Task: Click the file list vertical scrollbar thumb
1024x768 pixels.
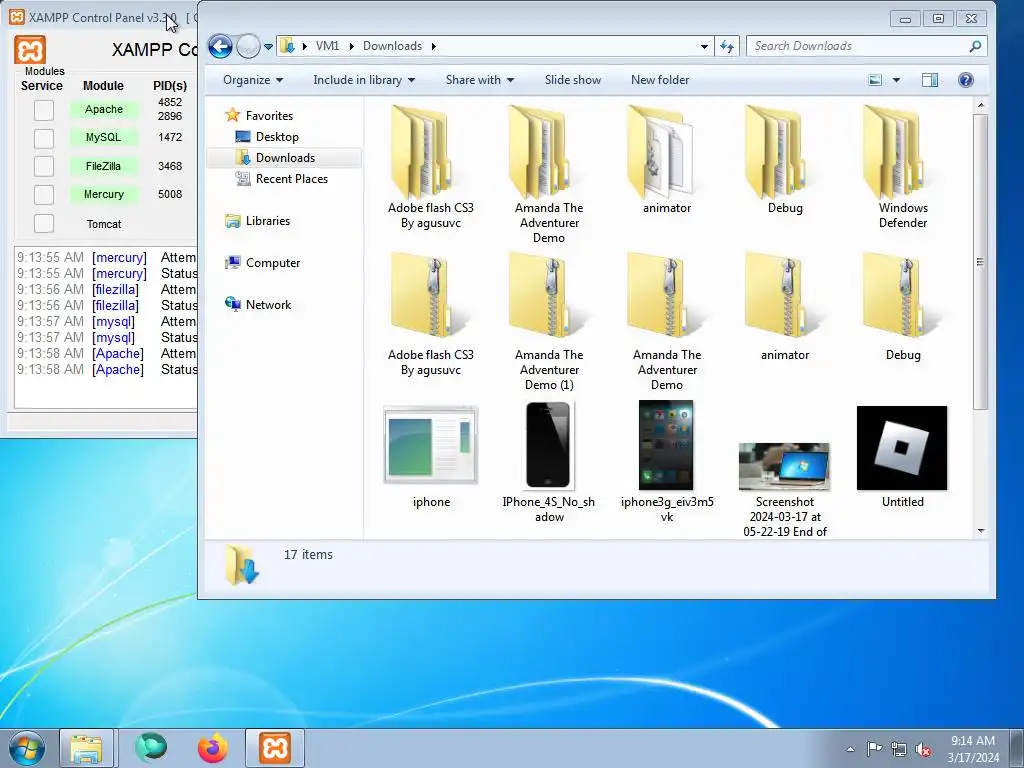Action: pos(980,261)
